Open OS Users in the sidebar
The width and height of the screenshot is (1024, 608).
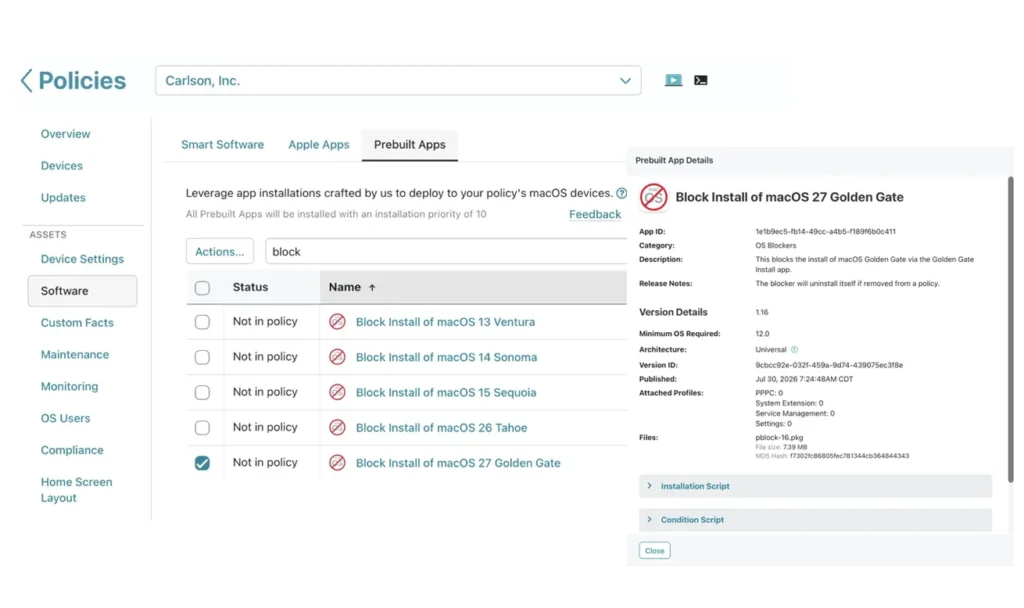[x=65, y=419]
